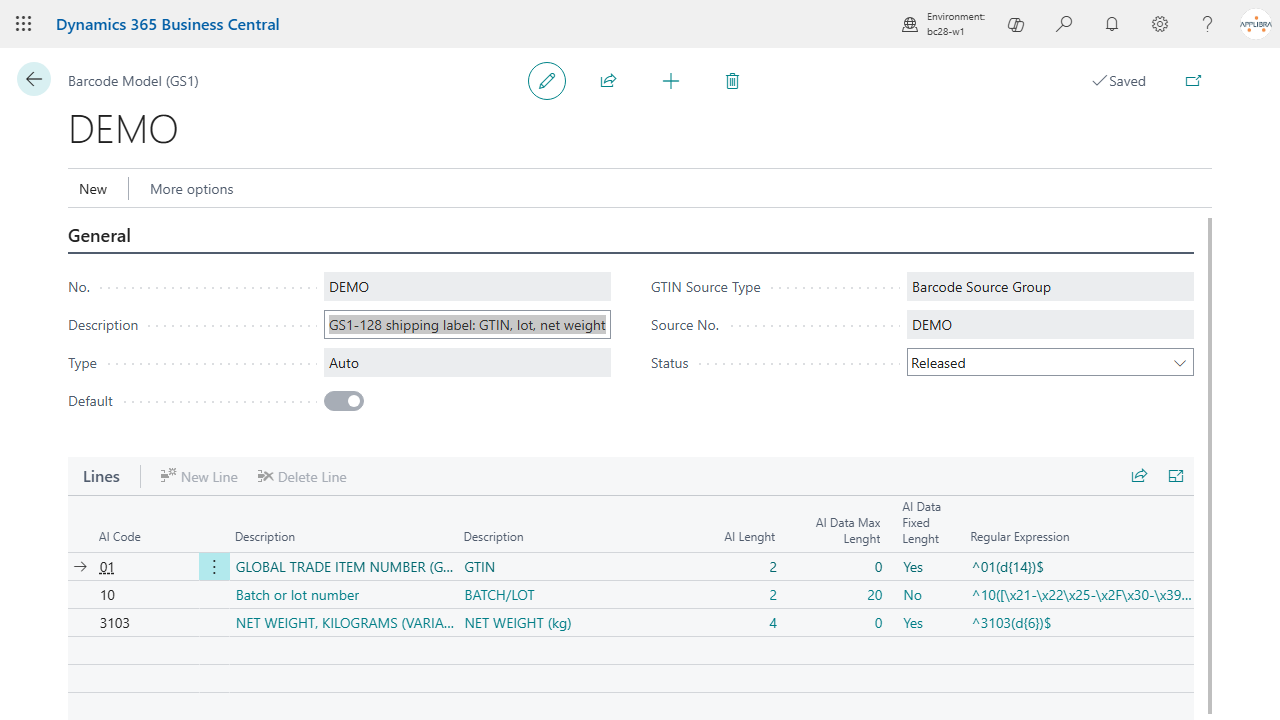
Task: Delete the record with trash icon
Action: pos(732,81)
